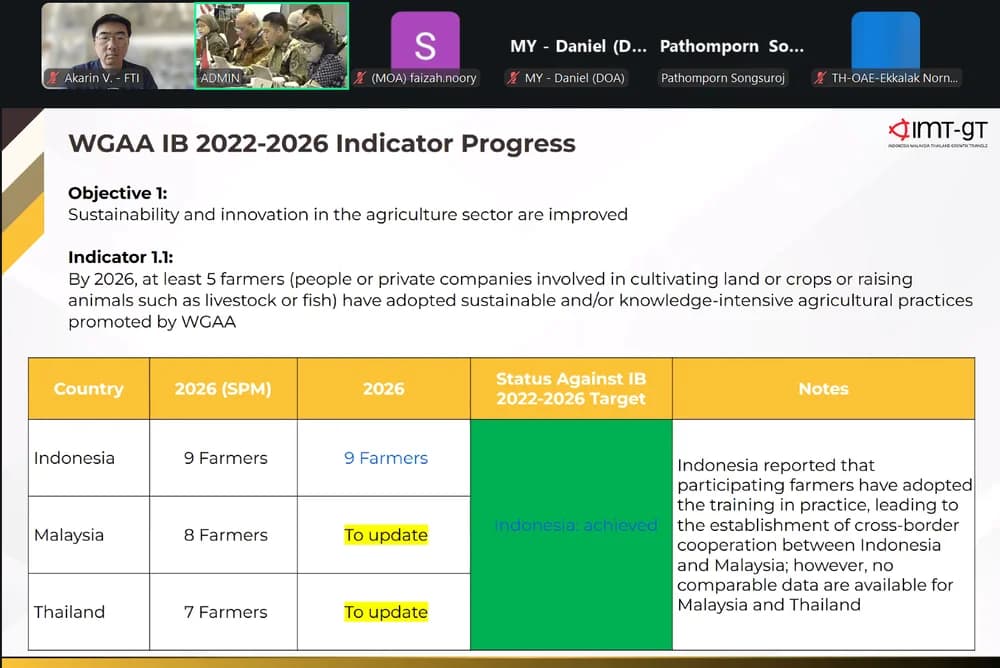The height and width of the screenshot is (668, 1000).
Task: Click the green status color cell
Action: tap(571, 535)
